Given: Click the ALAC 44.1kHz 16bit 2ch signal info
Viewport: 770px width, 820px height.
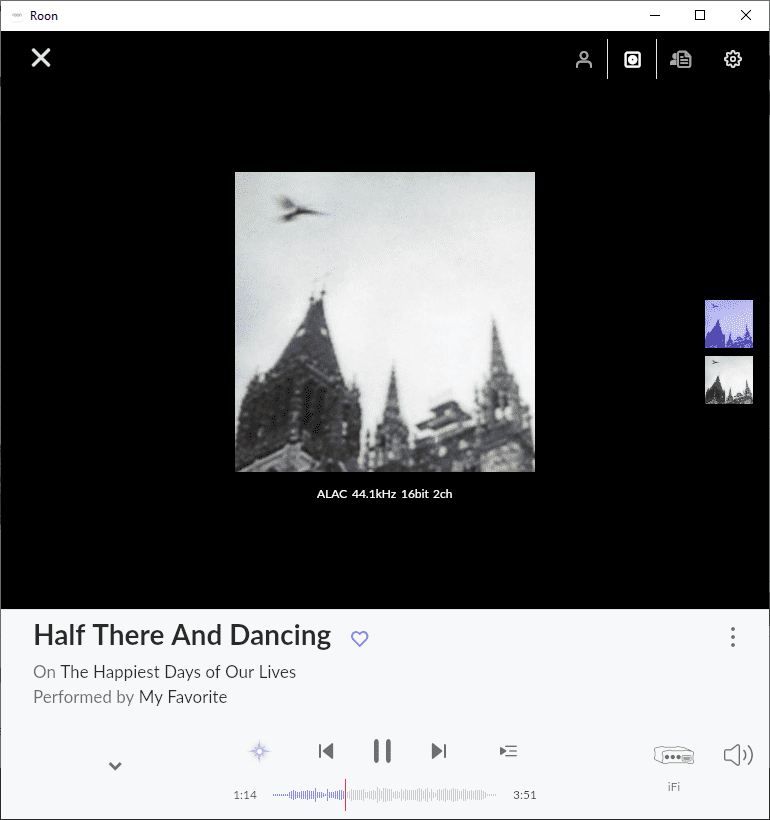Looking at the screenshot, I should coord(384,494).
